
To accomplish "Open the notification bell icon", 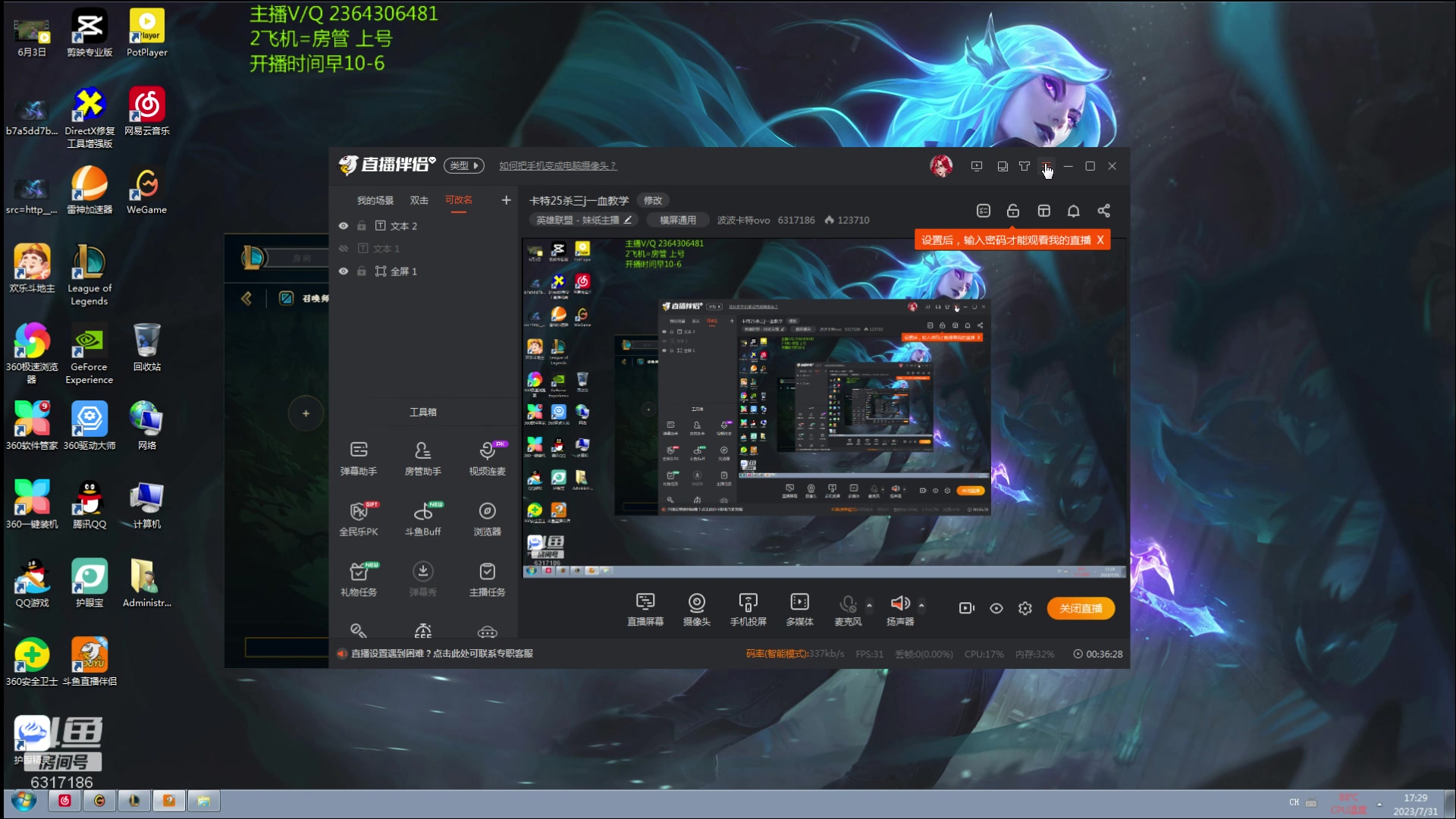I will (1074, 211).
